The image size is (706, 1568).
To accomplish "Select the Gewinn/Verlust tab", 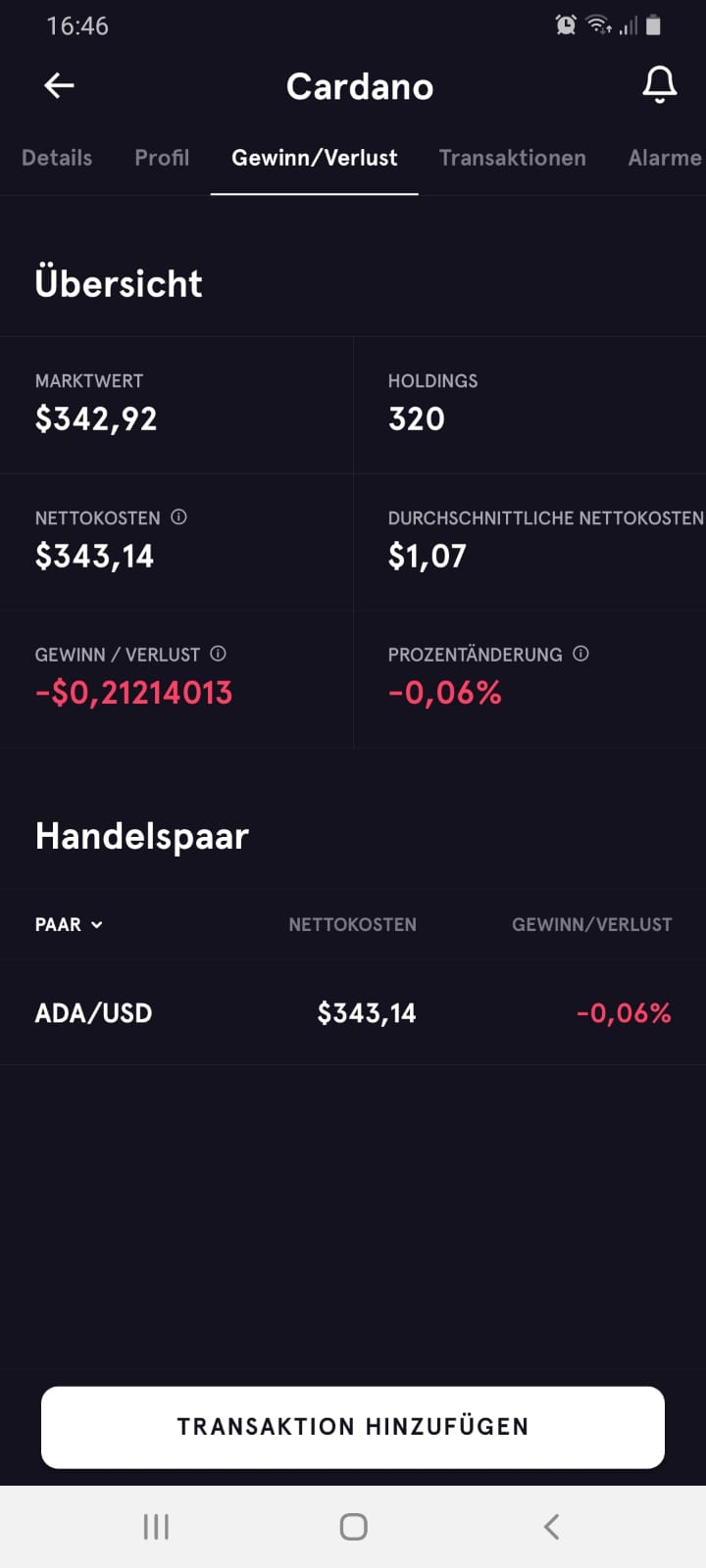I will 315,158.
